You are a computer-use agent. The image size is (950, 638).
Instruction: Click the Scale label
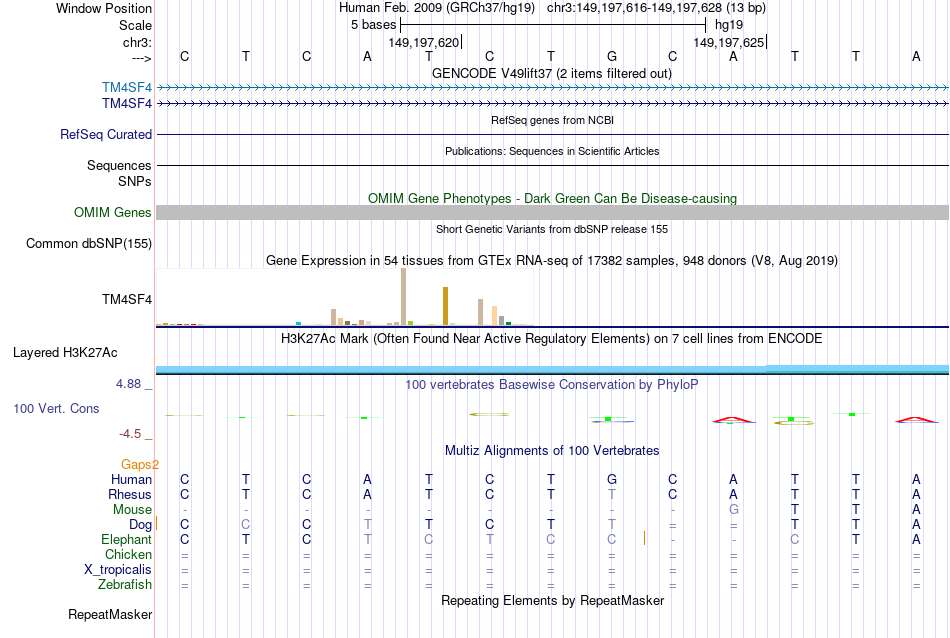(x=135, y=25)
